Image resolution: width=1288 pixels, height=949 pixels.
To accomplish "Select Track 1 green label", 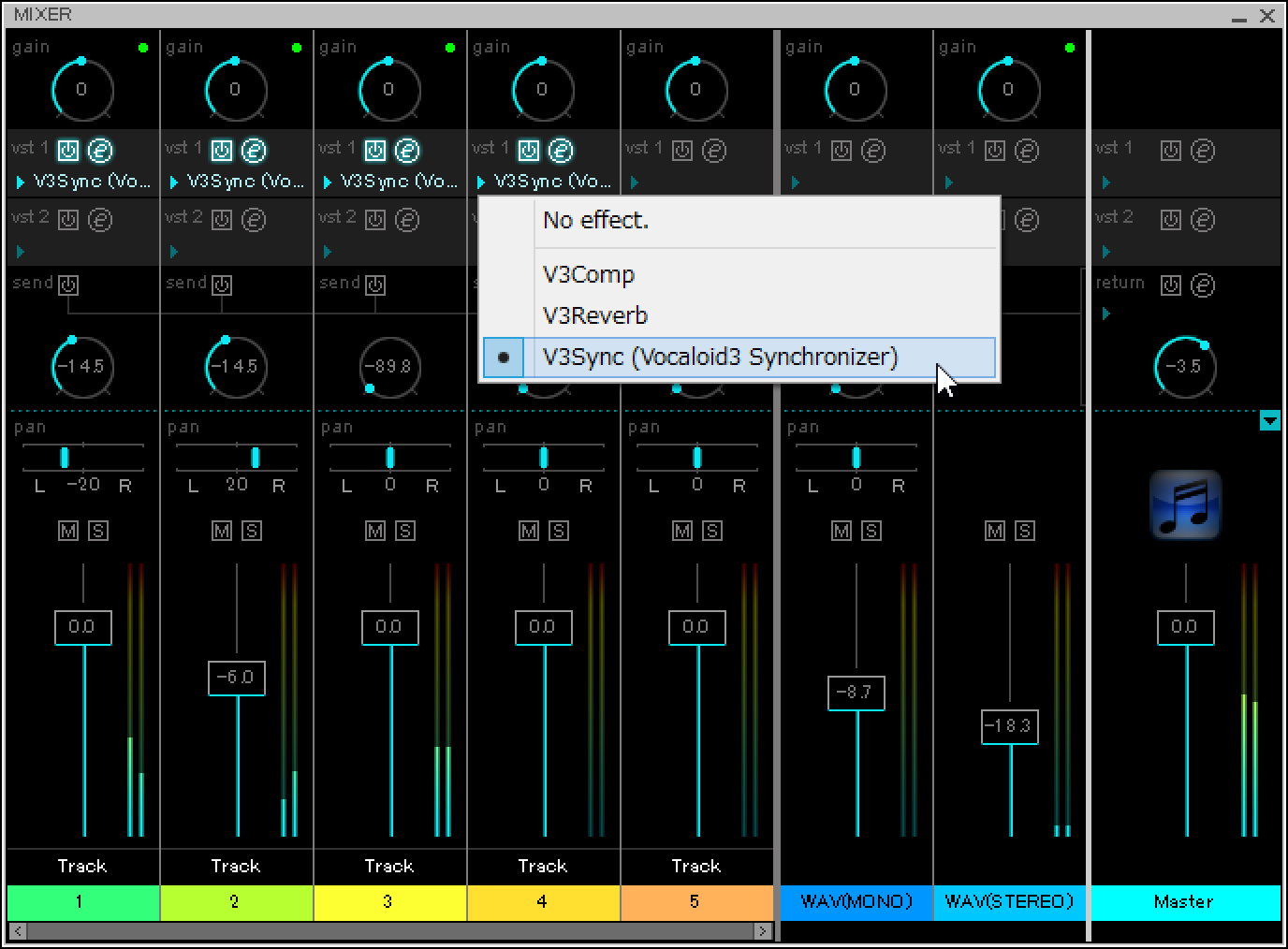I will pyautogui.click(x=83, y=902).
